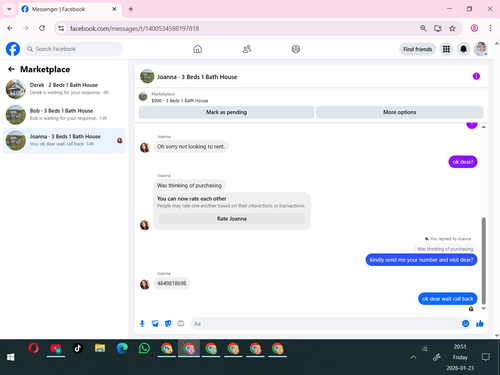Screen dimensions: 500x375
Task: Click the browser zoom magnifier icon
Action: [423, 28]
